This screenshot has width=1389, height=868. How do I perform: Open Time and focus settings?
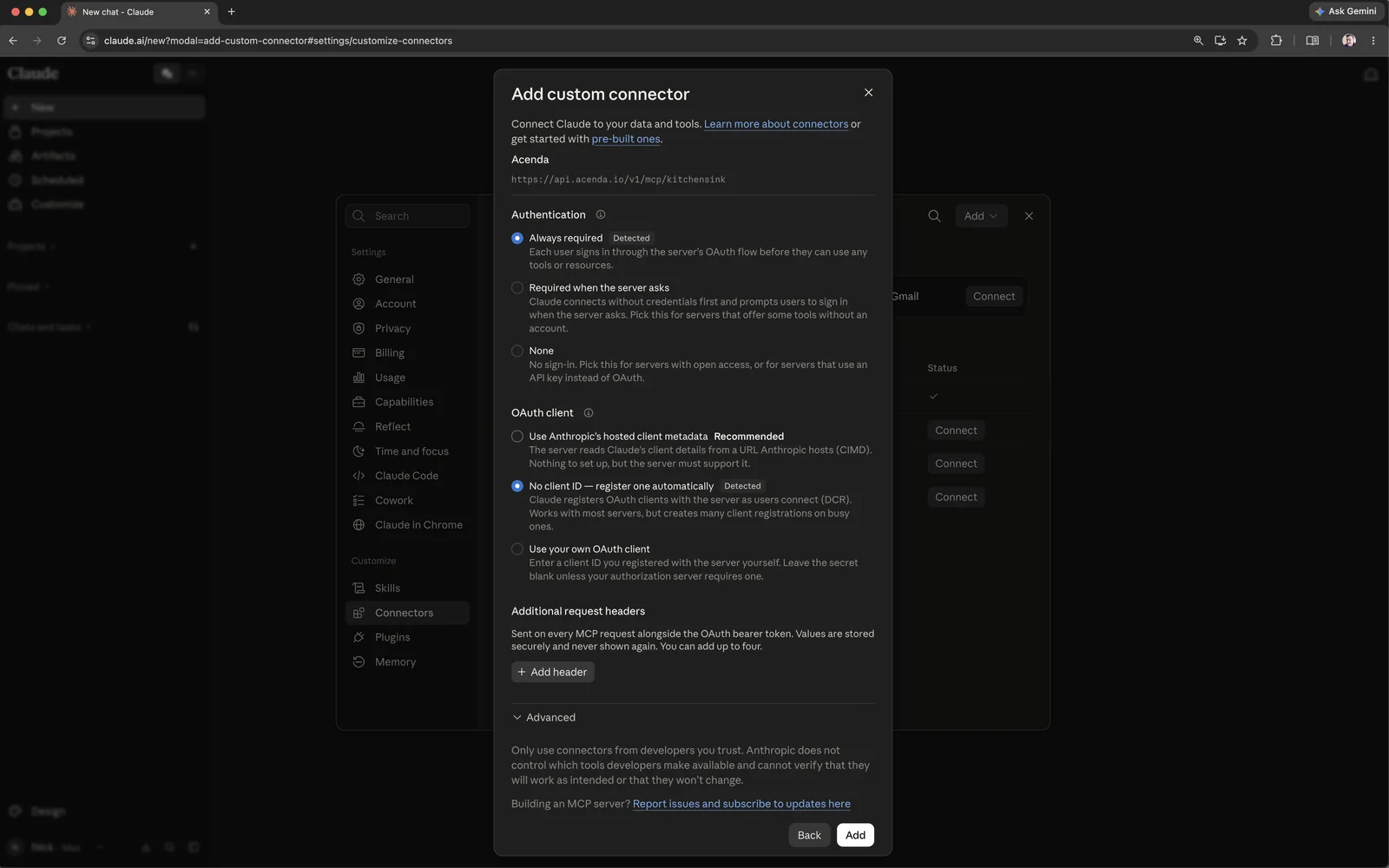[x=407, y=451]
